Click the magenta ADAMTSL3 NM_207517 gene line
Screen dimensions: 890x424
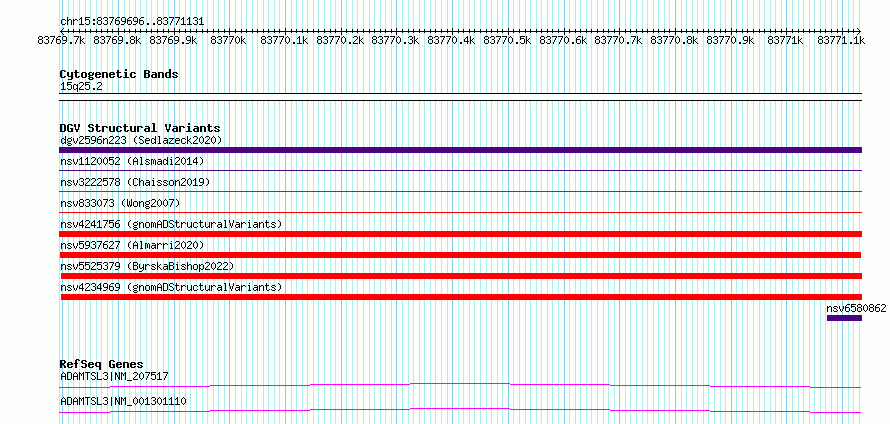pos(460,386)
